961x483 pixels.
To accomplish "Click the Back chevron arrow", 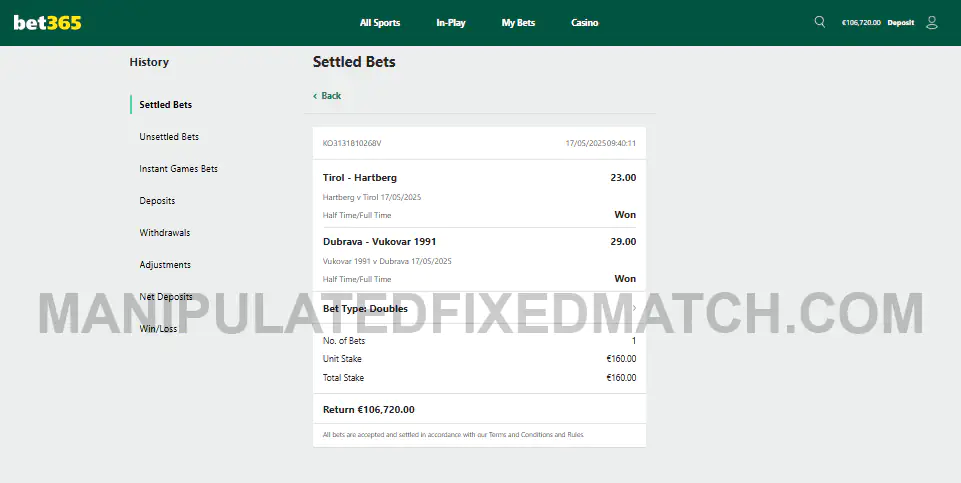I will (315, 96).
